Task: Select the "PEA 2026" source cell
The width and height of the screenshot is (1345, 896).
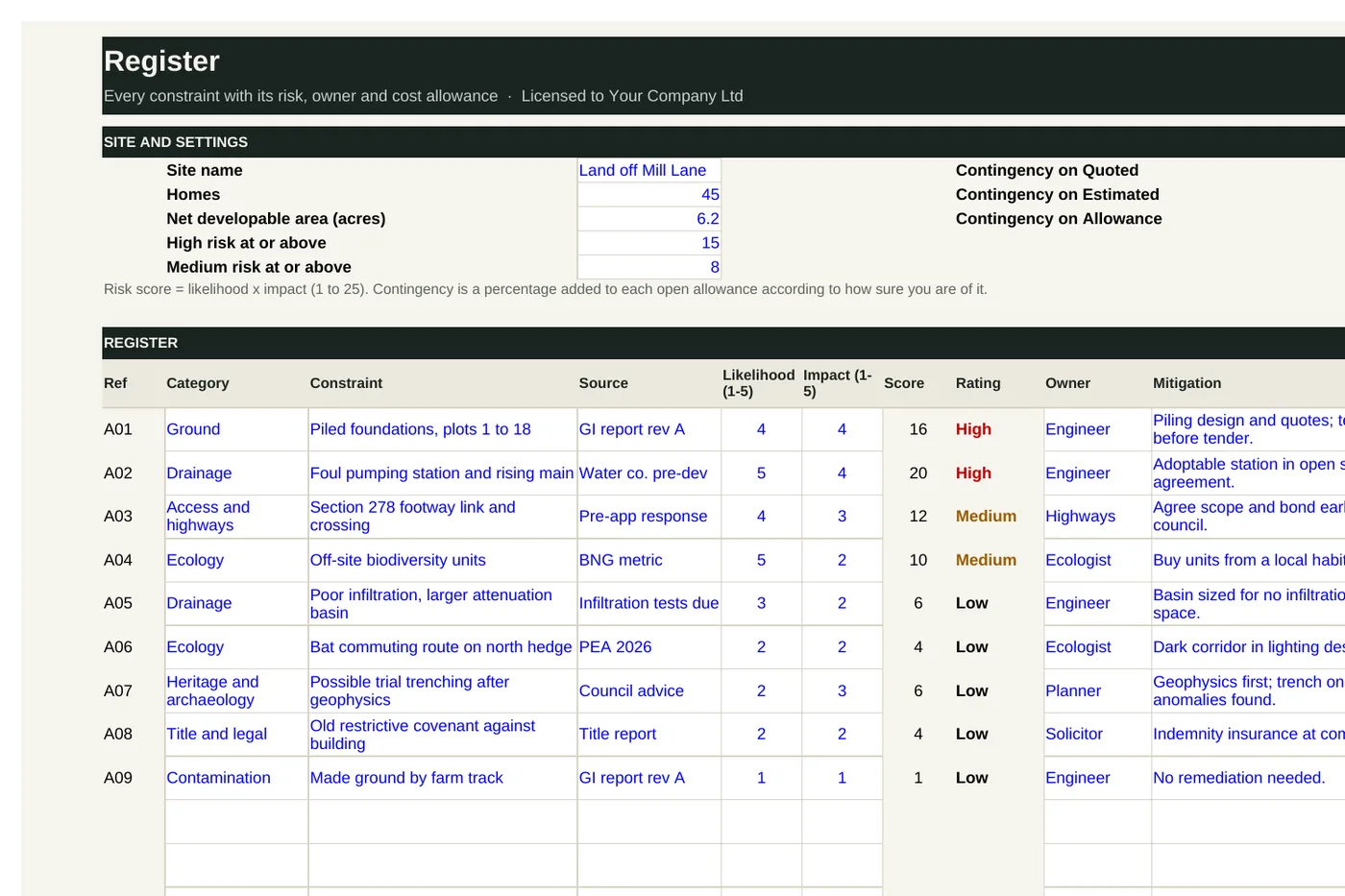Action: (x=649, y=647)
